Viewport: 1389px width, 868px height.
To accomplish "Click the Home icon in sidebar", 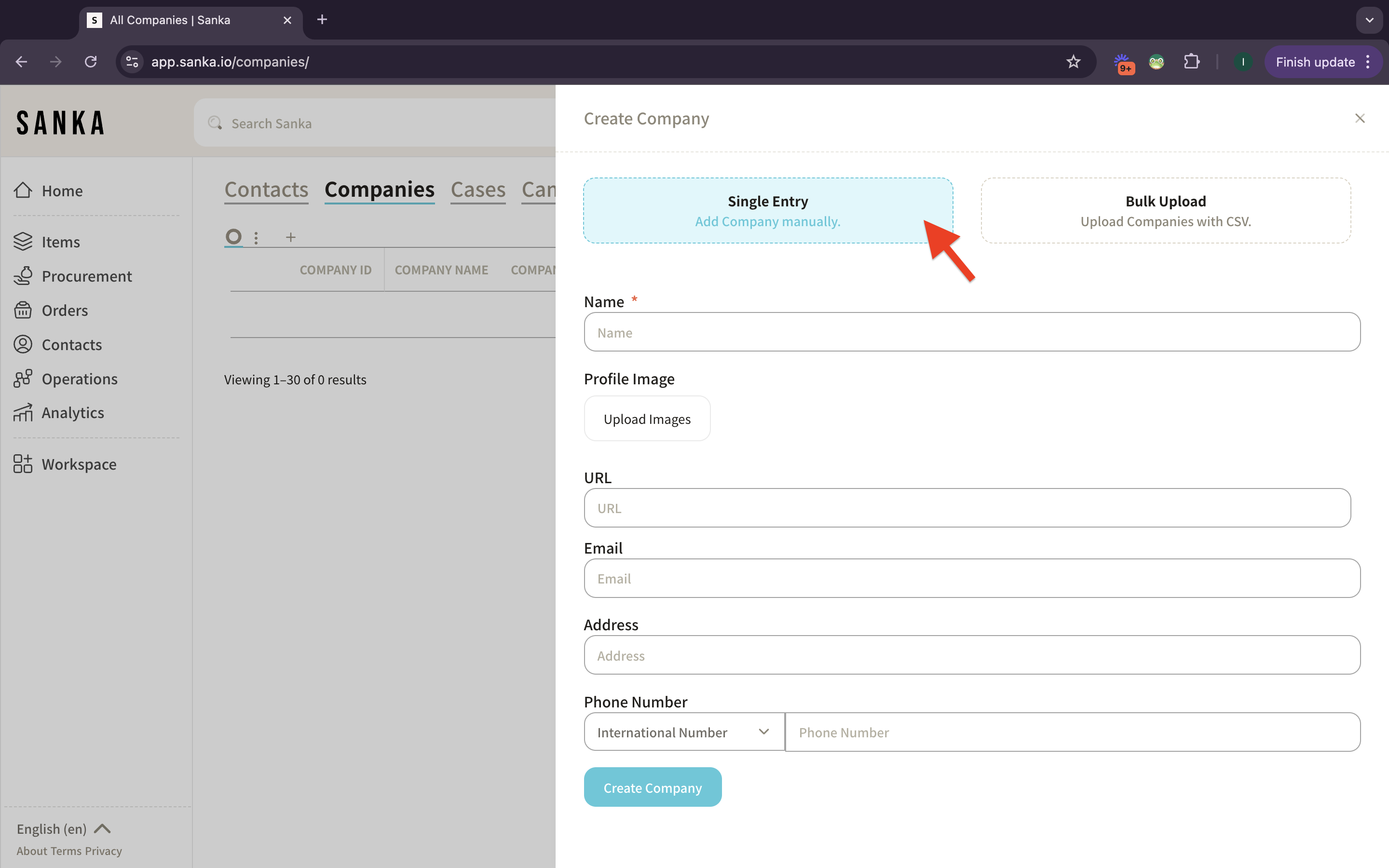I will coord(23,190).
